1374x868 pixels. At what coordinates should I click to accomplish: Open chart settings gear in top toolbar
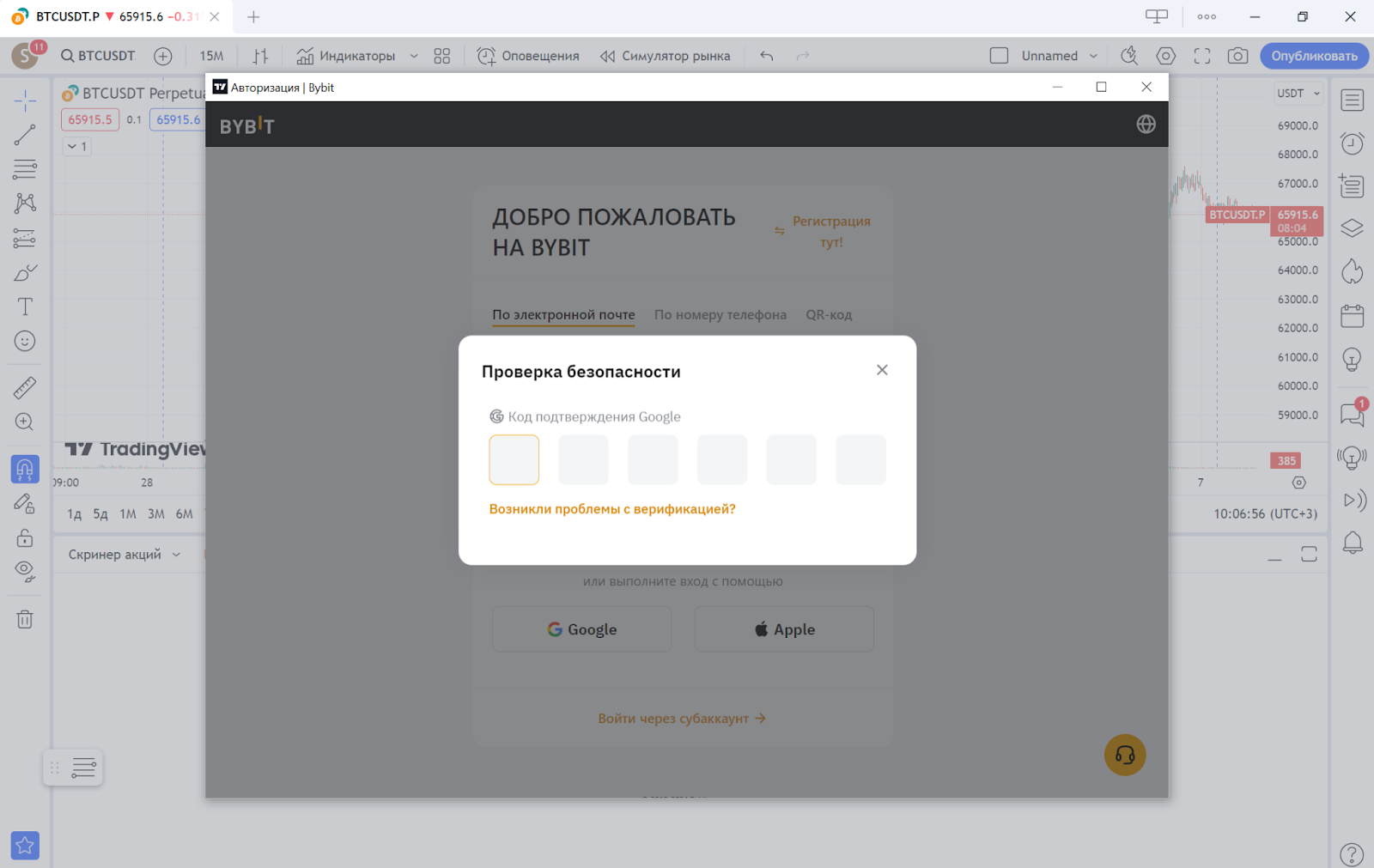pos(1165,56)
